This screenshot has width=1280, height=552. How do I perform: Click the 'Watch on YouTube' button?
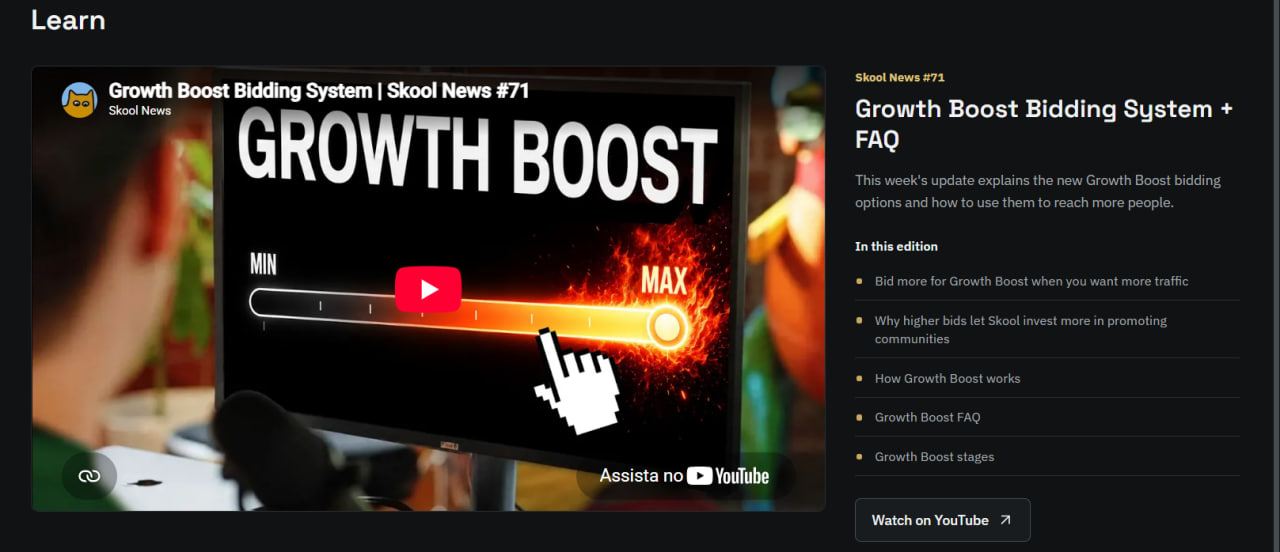pos(942,520)
